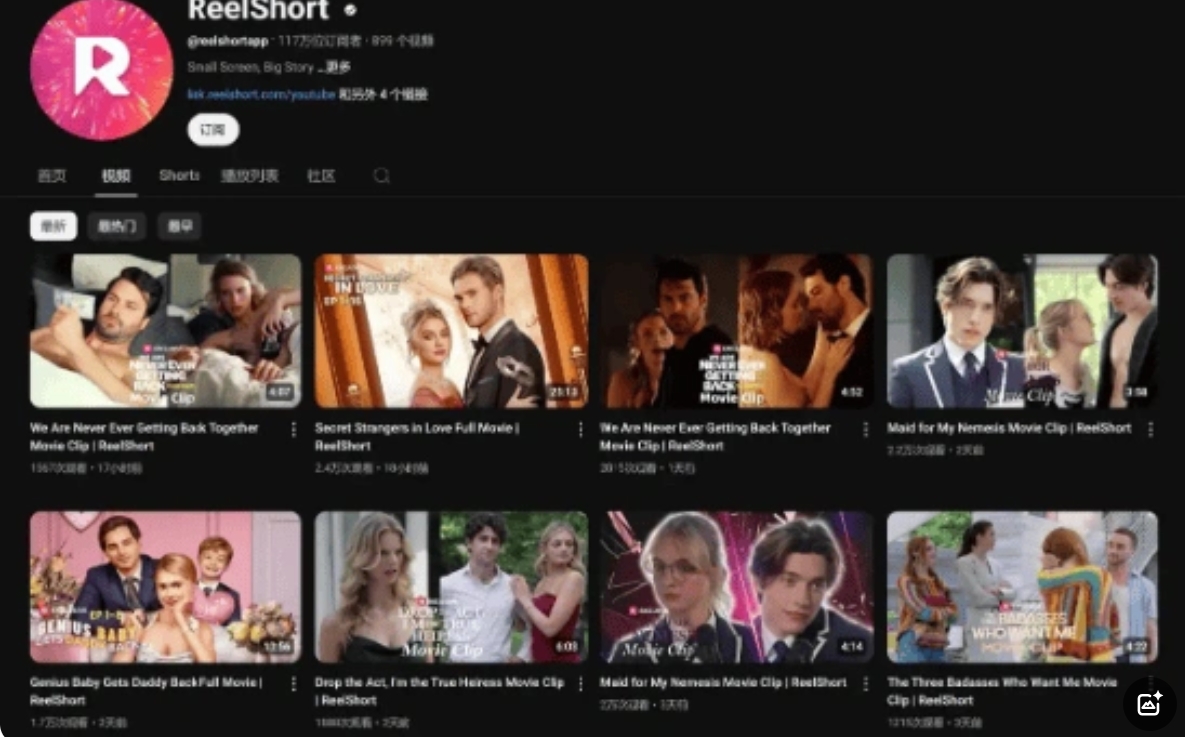Open the Community (社区) tab
Viewport: 1185px width, 737px height.
point(321,176)
